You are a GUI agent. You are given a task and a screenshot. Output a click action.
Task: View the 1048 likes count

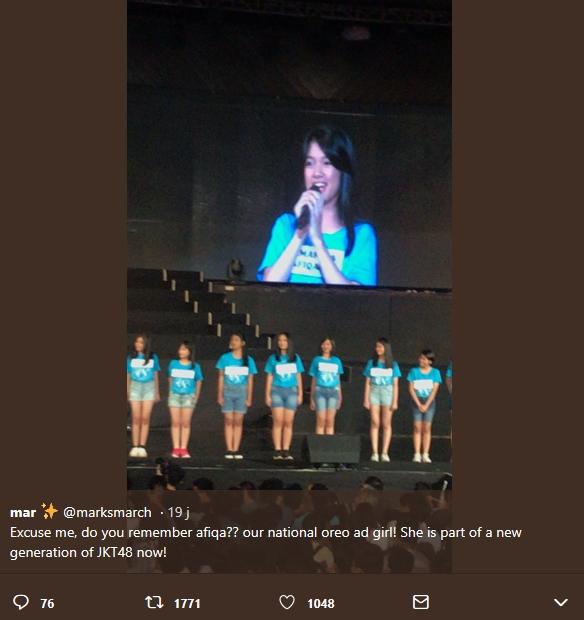[x=321, y=603]
